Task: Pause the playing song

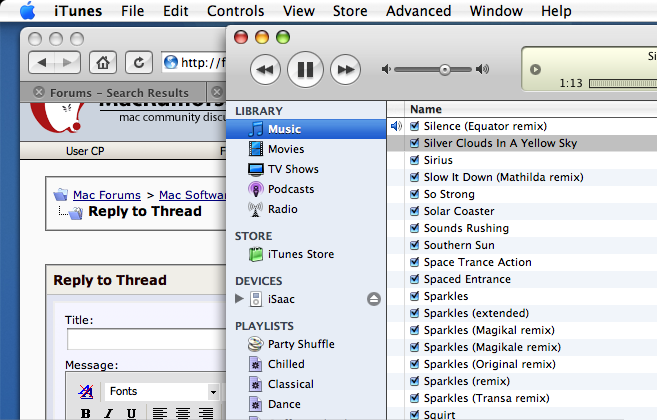Action: point(305,70)
